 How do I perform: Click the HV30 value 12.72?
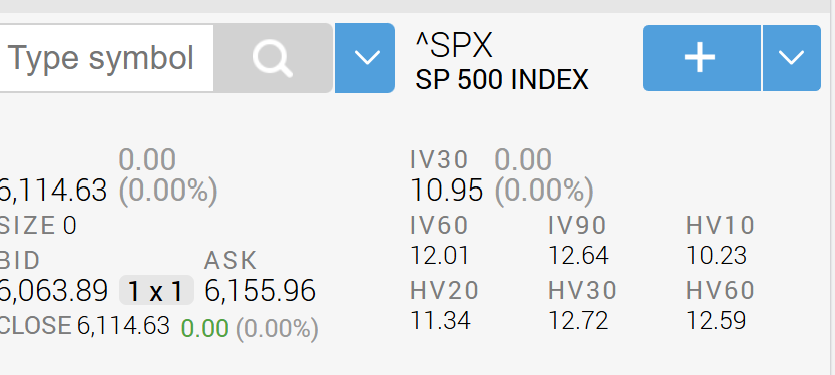[578, 320]
